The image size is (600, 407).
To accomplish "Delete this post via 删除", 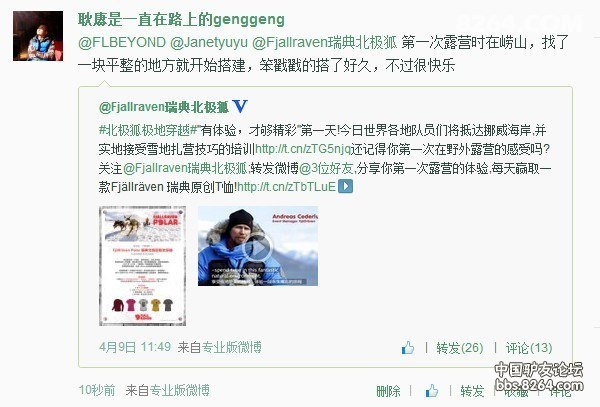I will tap(388, 391).
